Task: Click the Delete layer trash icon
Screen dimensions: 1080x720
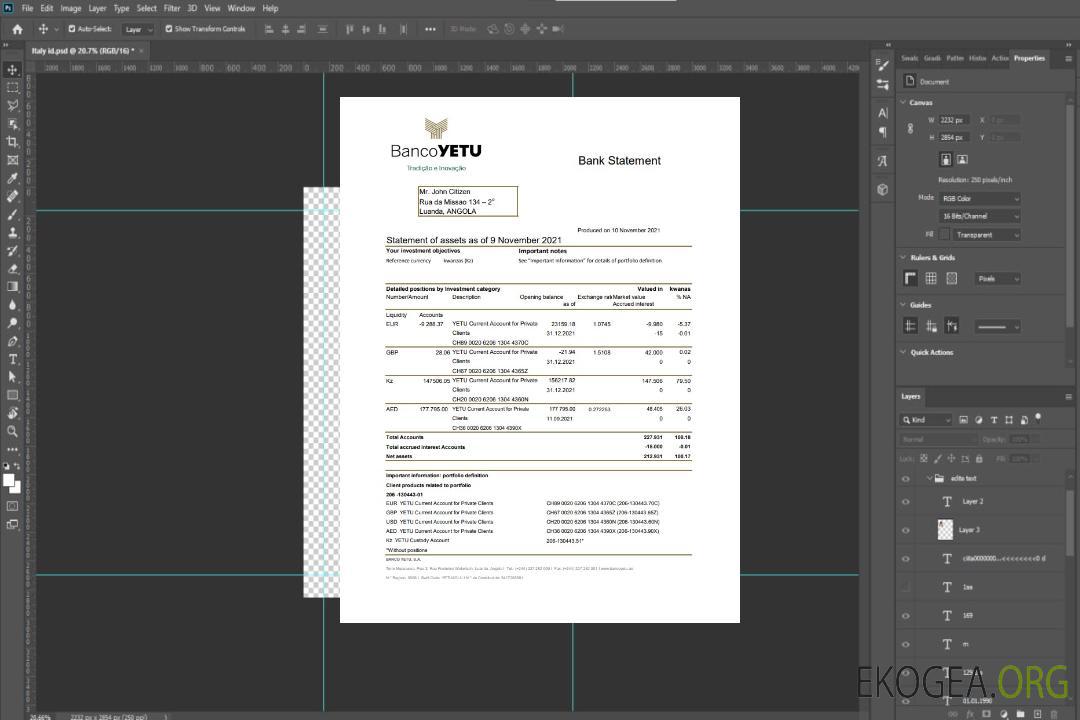Action: point(1052,714)
